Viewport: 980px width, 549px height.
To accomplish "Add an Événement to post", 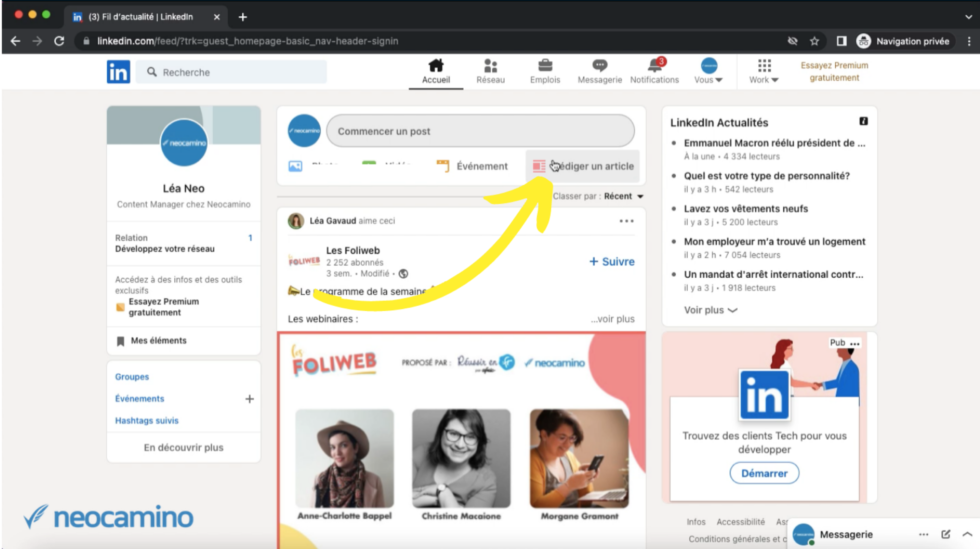I will point(472,166).
